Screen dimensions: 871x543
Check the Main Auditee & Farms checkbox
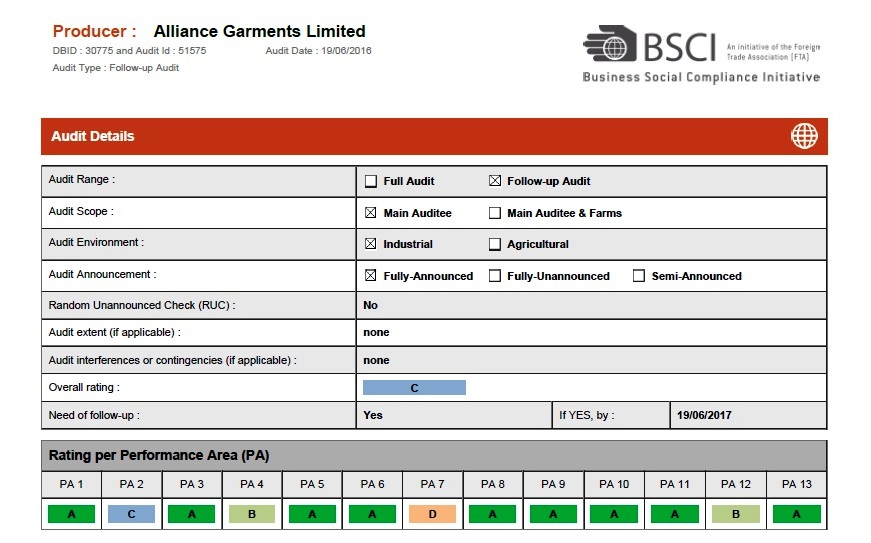[494, 213]
